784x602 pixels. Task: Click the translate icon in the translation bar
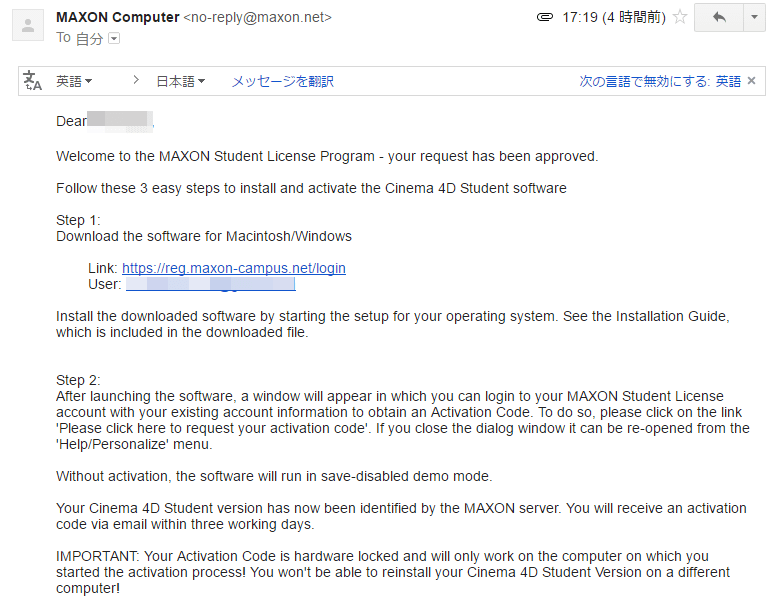point(32,81)
